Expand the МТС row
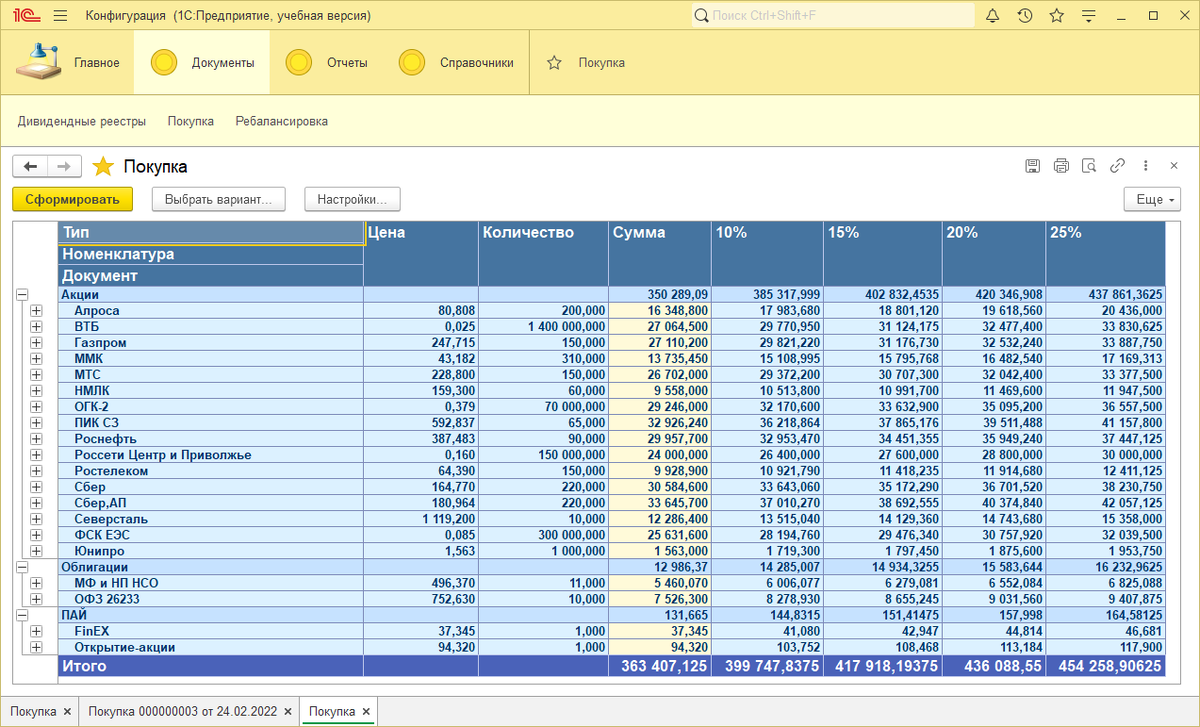Image resolution: width=1200 pixels, height=727 pixels. pos(37,375)
